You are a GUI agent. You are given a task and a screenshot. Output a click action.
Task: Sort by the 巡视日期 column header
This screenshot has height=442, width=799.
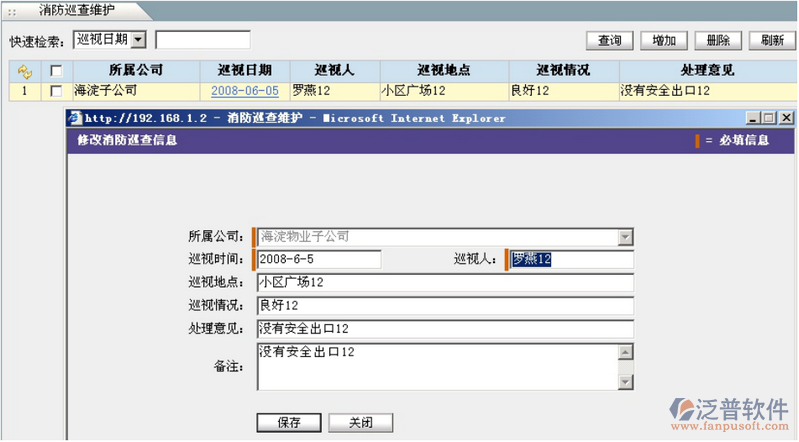pos(245,71)
